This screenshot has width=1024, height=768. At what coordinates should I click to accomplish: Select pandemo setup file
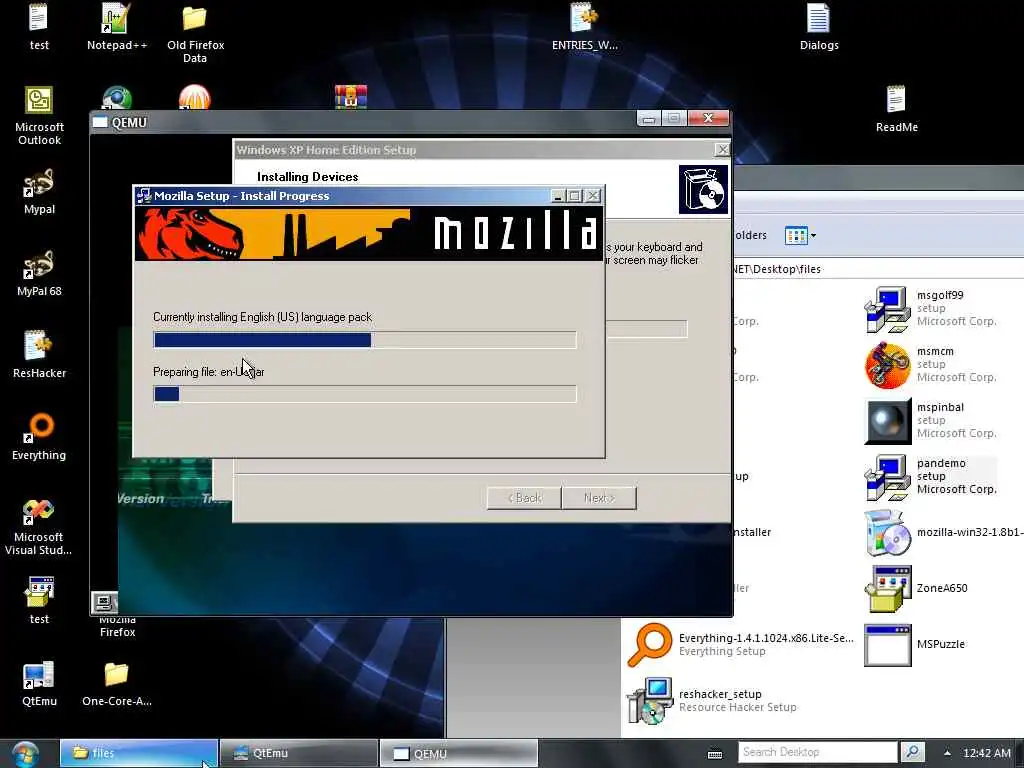click(931, 476)
